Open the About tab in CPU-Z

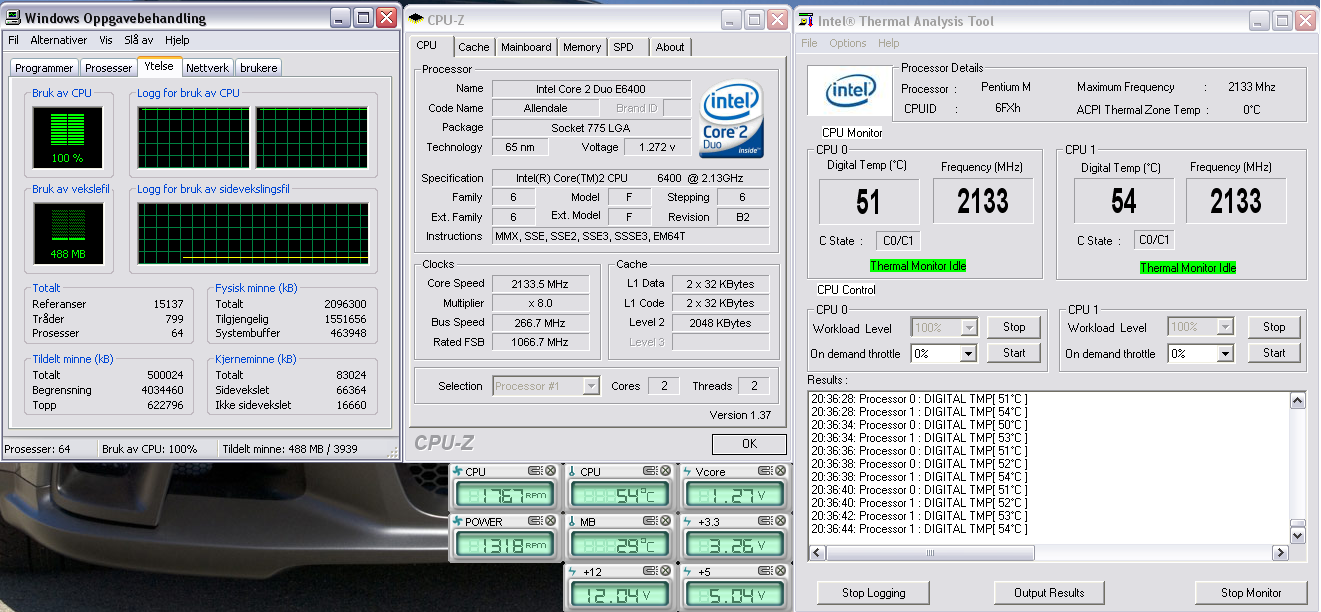(670, 47)
